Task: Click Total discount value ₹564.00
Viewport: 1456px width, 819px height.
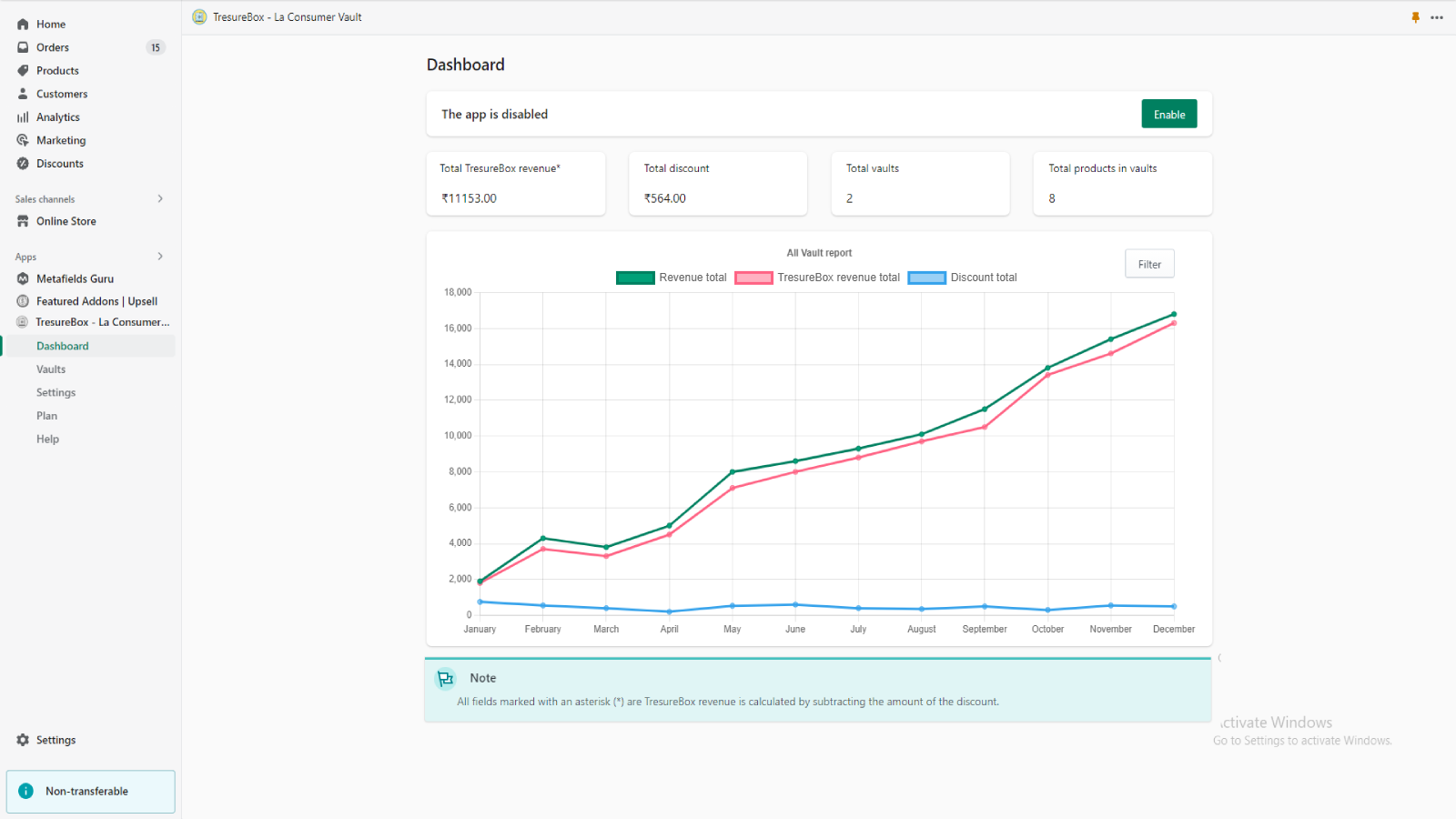Action: (x=665, y=198)
